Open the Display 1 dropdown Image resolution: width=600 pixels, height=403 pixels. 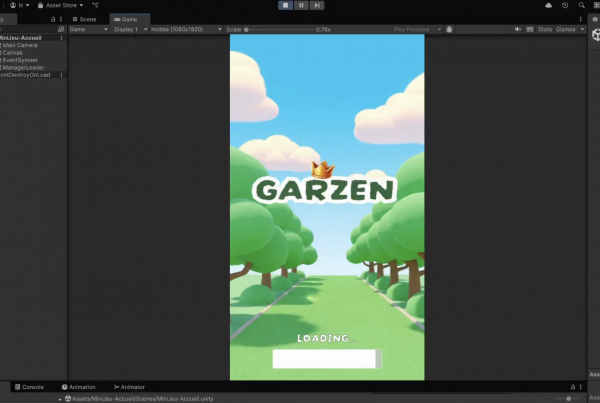coord(127,30)
